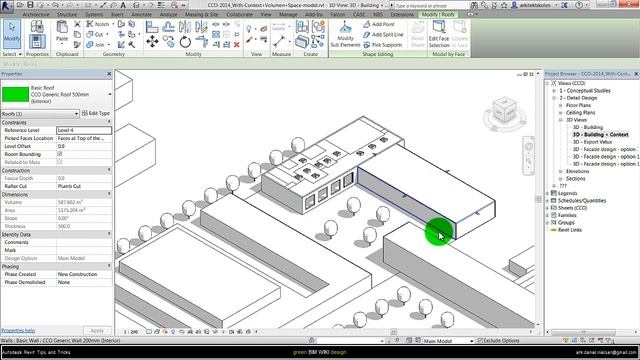Click the Type Properties icon

tap(37, 27)
